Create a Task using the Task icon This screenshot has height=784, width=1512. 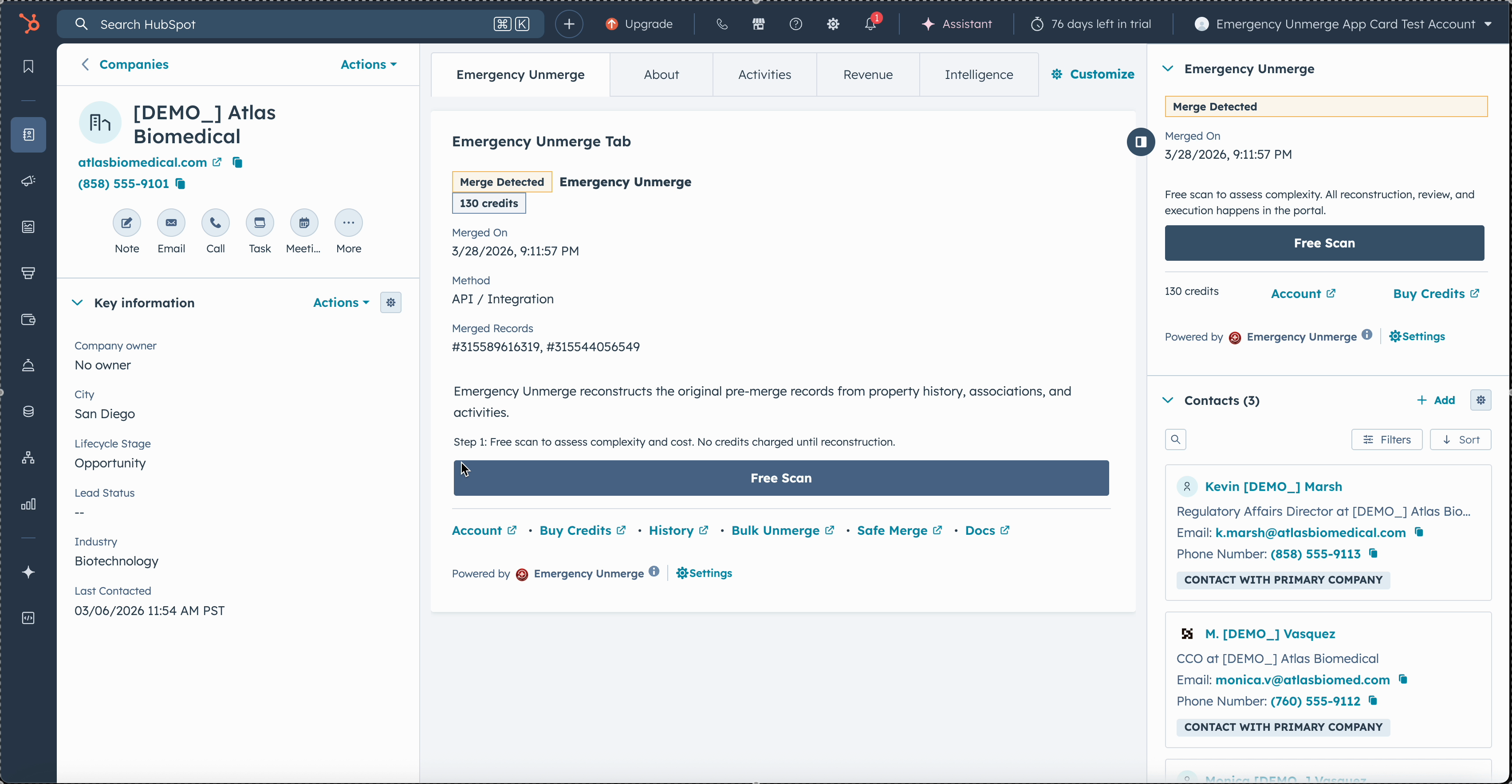click(x=260, y=223)
